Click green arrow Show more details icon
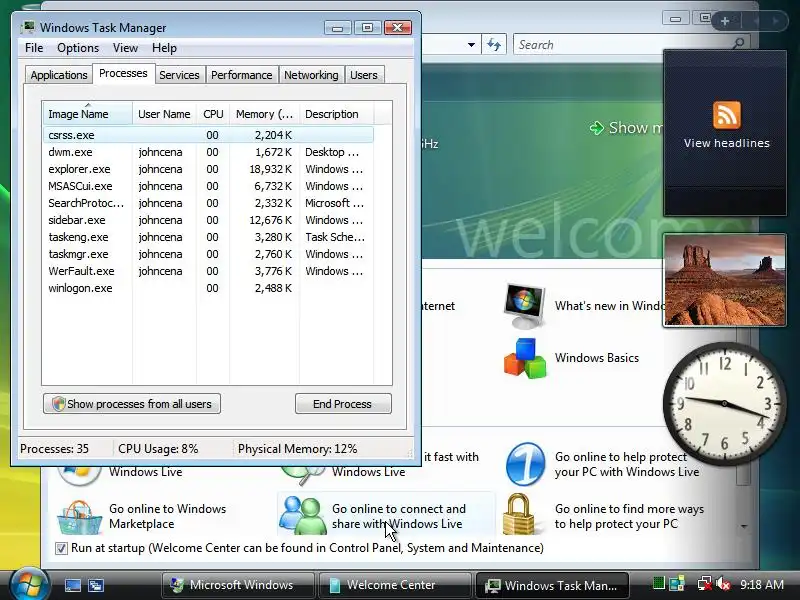 coord(596,128)
